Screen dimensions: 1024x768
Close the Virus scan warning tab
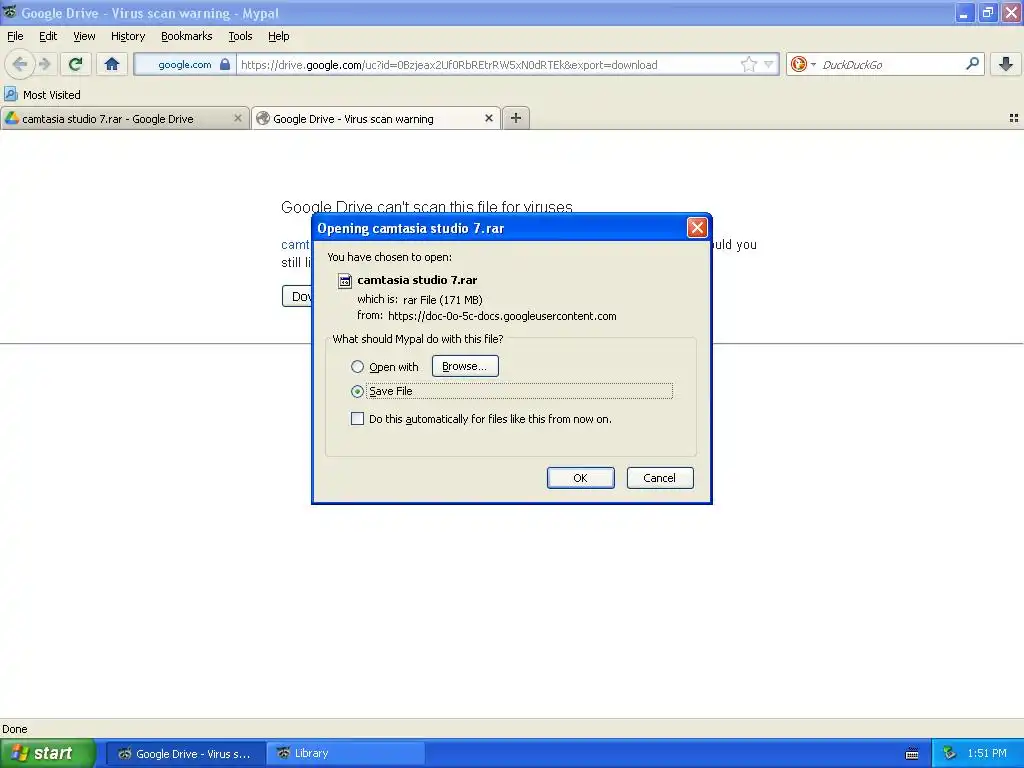tap(488, 118)
